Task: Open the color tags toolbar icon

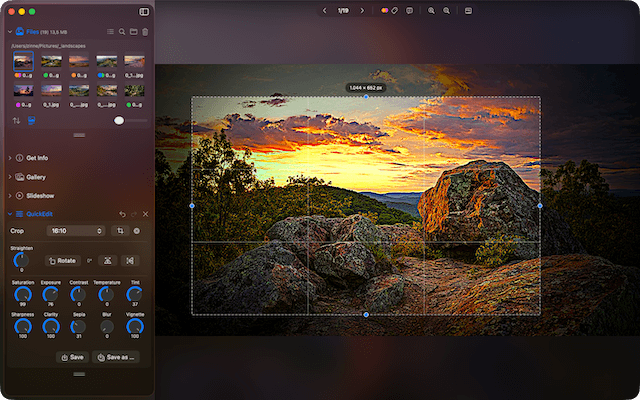Action: 386,10
